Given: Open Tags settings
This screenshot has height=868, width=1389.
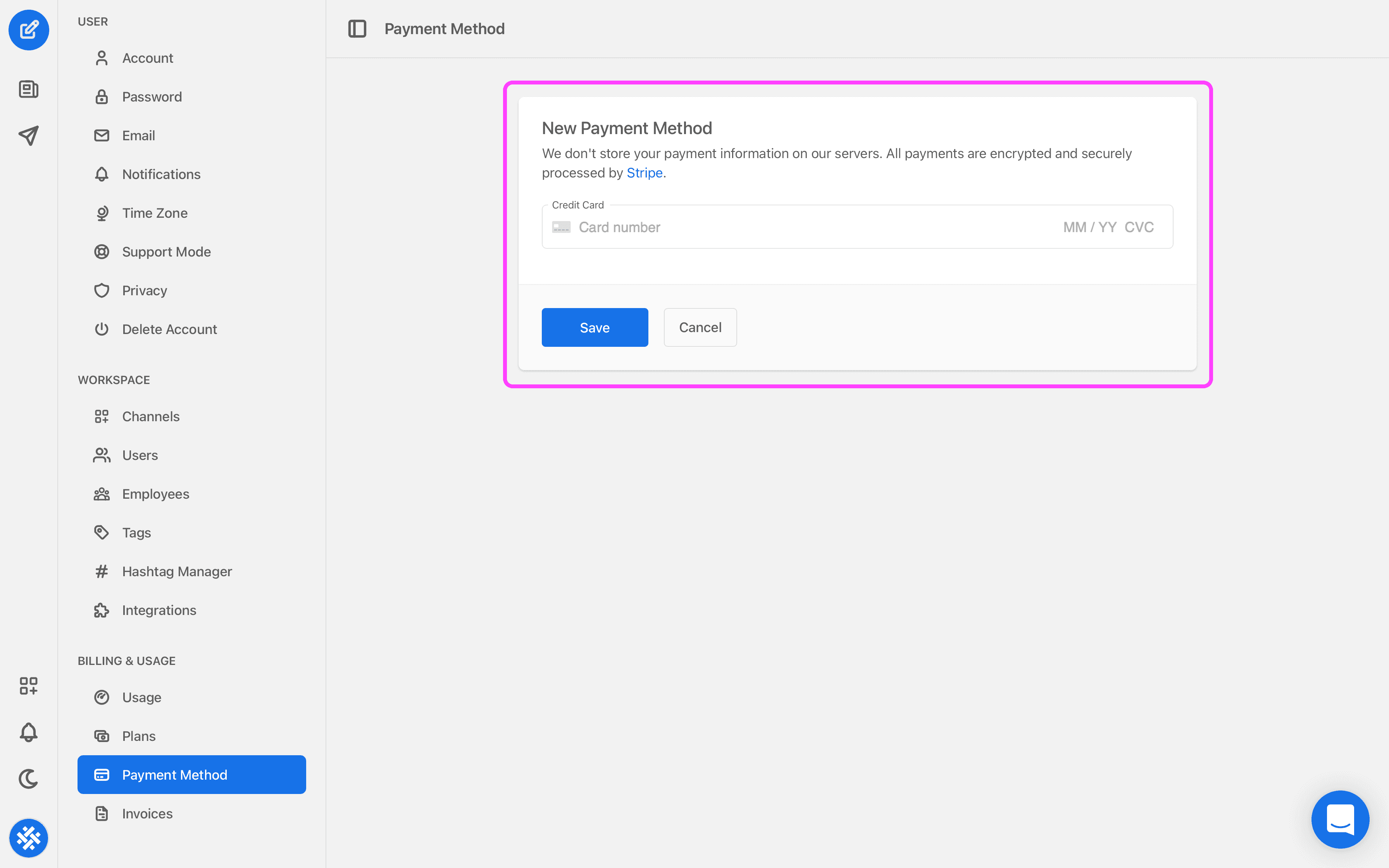Looking at the screenshot, I should coord(192,533).
